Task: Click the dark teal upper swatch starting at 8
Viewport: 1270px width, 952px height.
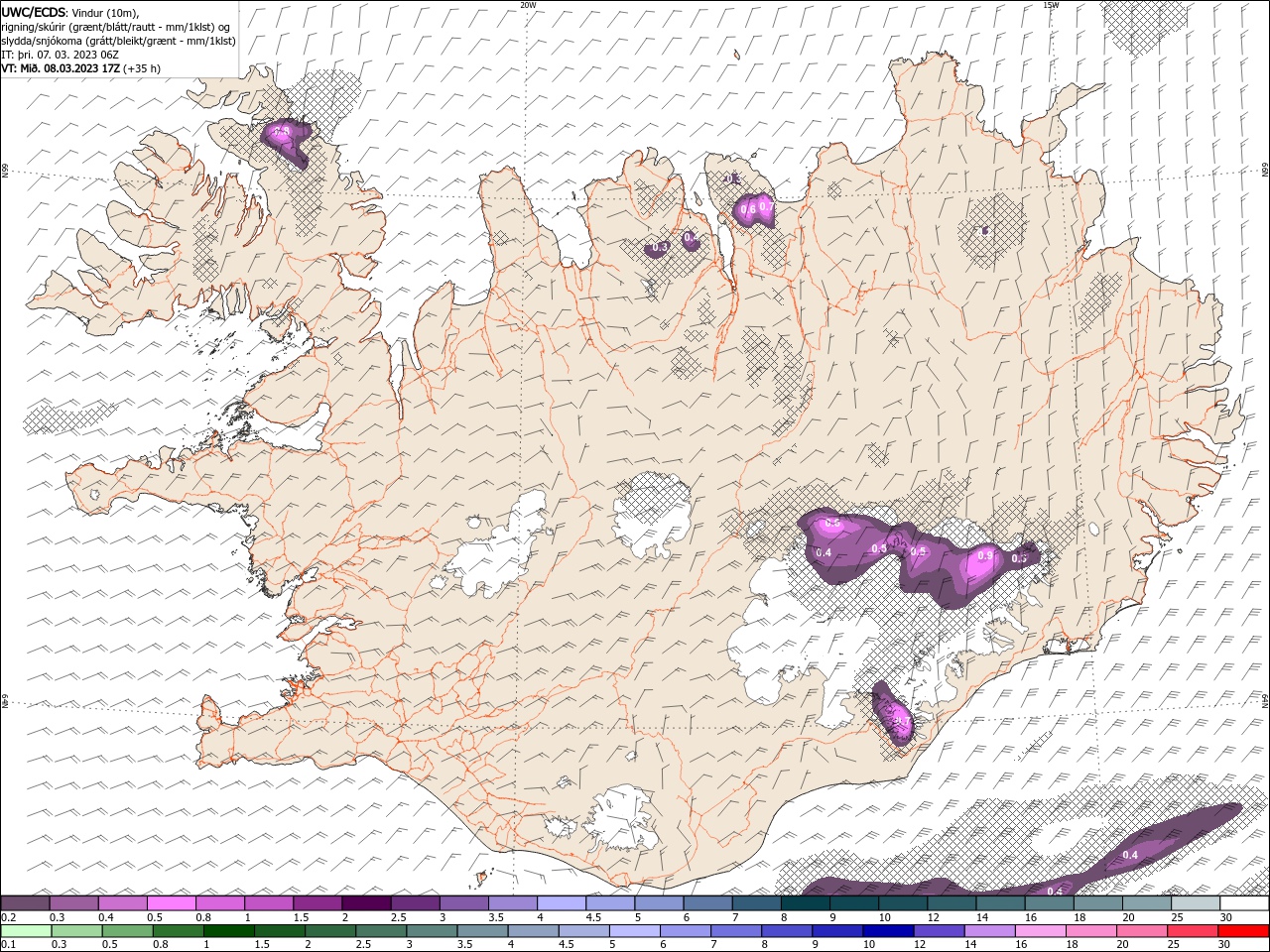Action: [805, 903]
